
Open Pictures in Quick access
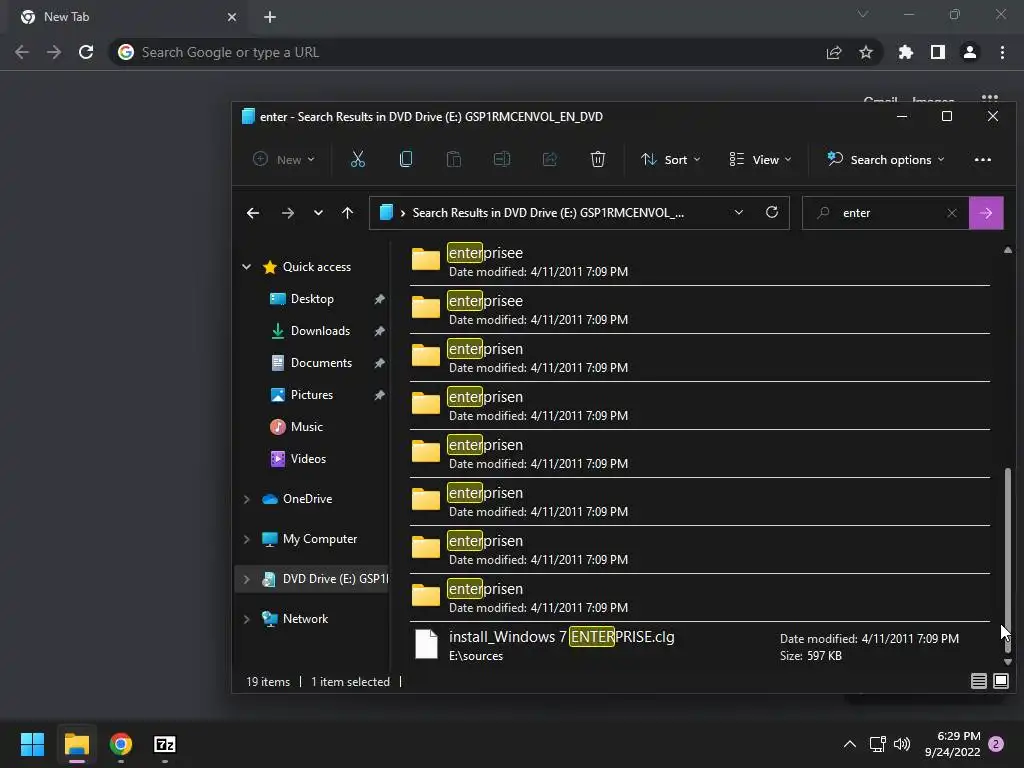pos(312,394)
